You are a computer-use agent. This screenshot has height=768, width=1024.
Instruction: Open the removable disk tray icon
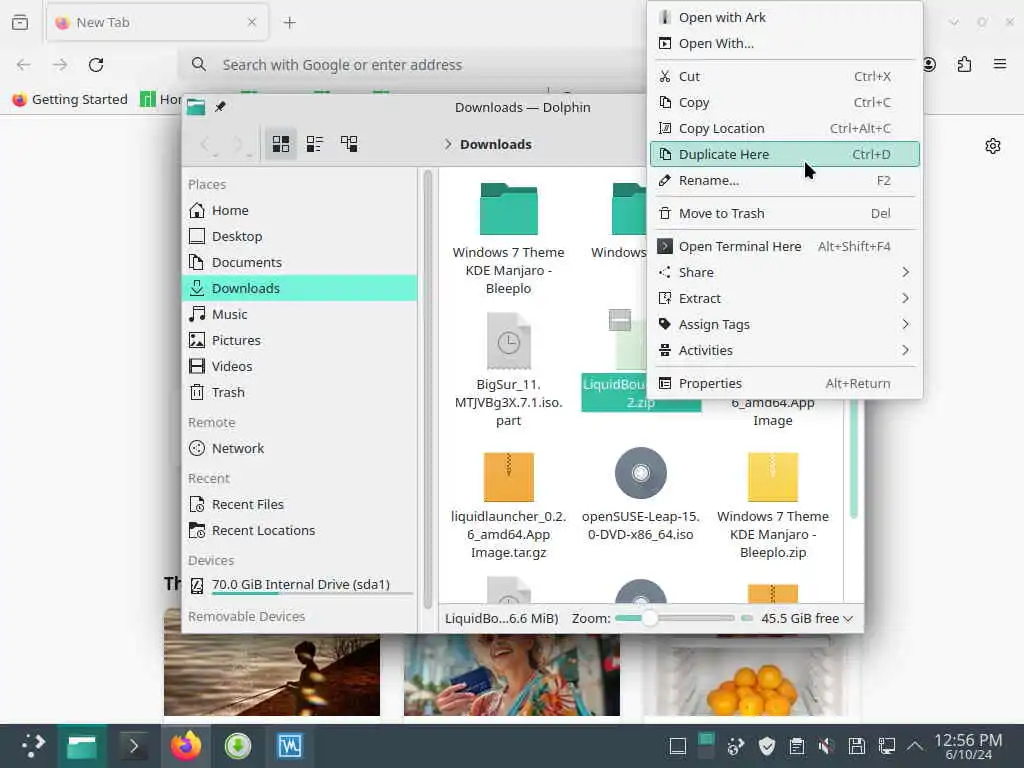856,746
